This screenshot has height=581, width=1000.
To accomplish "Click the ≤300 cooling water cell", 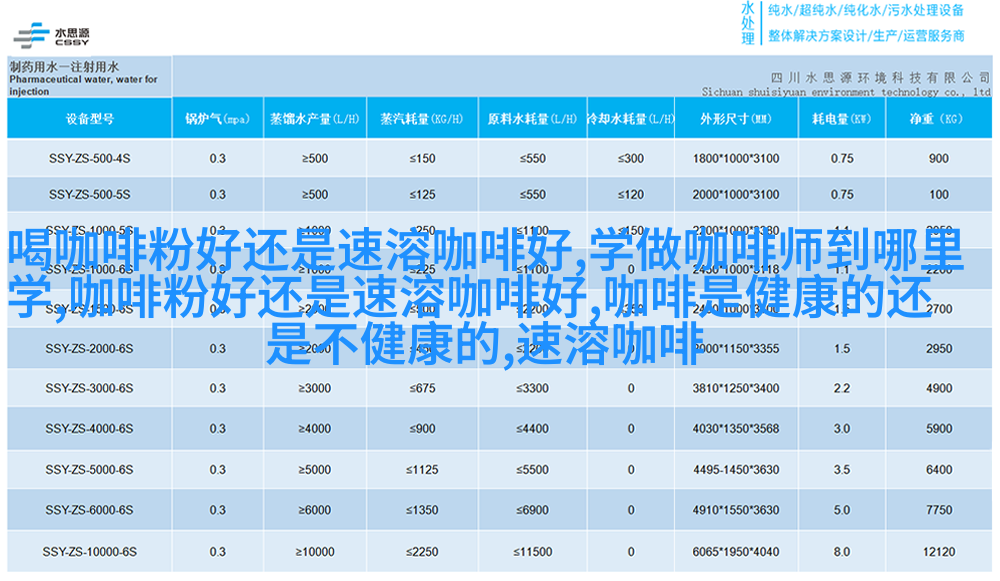I will pyautogui.click(x=630, y=158).
